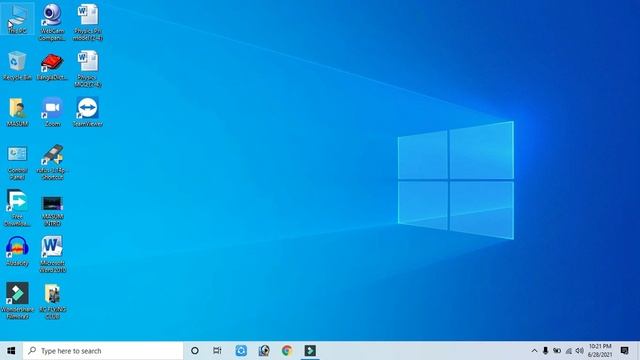
Task: Select the red Bangla Dictionary shortcut
Action: 52,66
